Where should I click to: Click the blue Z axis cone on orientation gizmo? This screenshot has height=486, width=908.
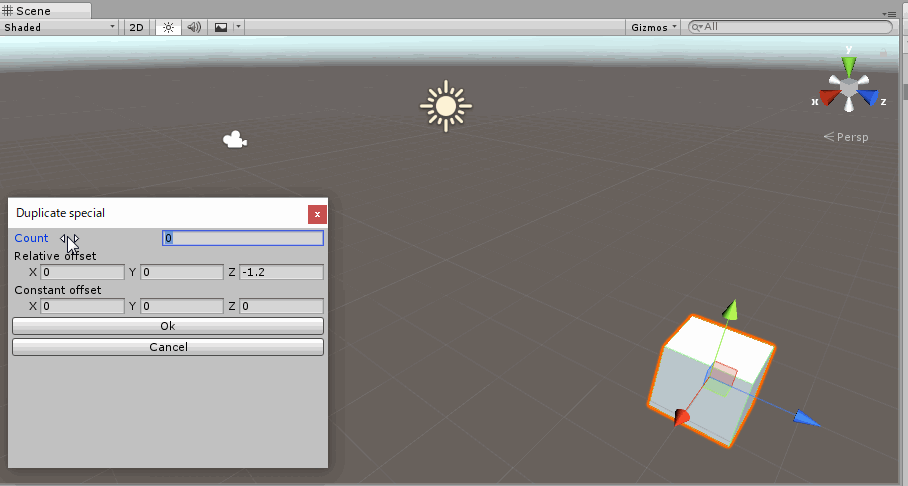868,97
